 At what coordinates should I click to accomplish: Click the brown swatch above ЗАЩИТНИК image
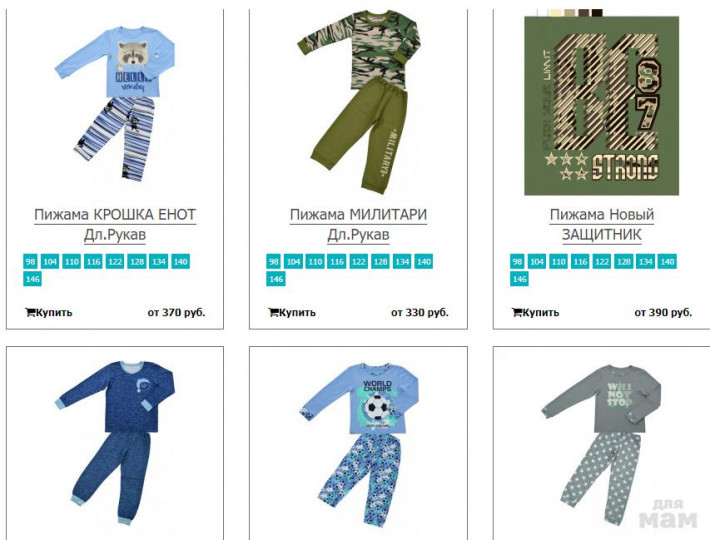click(584, 13)
